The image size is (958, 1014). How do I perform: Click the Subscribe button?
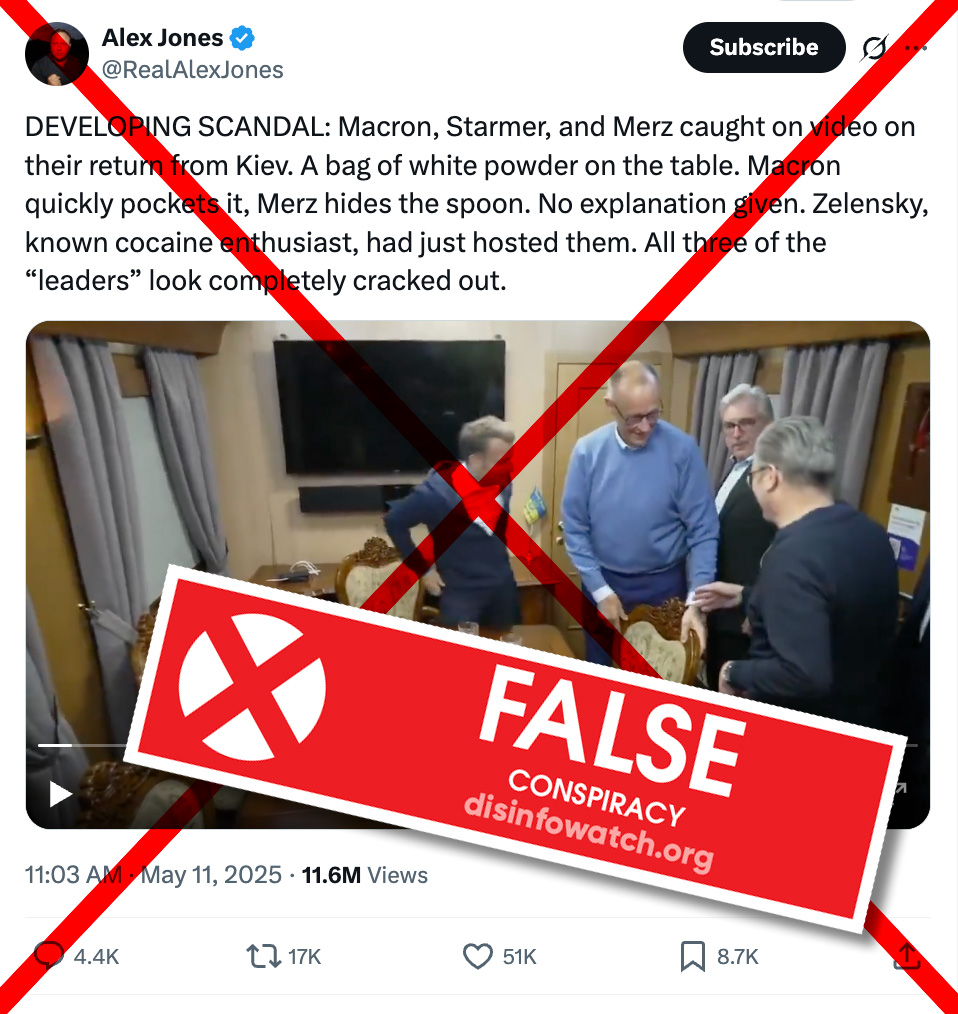point(764,47)
